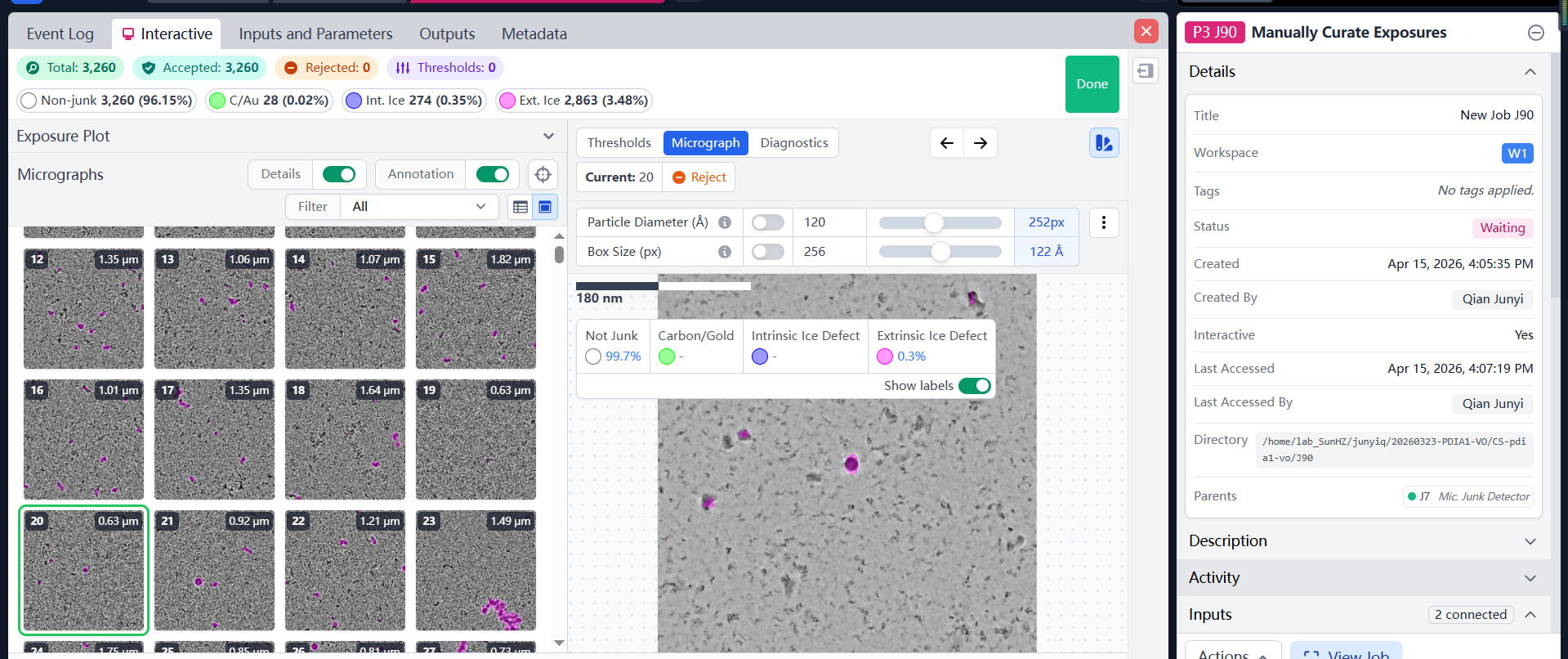Open the Inputs and Parameters tab
The width and height of the screenshot is (1568, 659).
point(315,34)
